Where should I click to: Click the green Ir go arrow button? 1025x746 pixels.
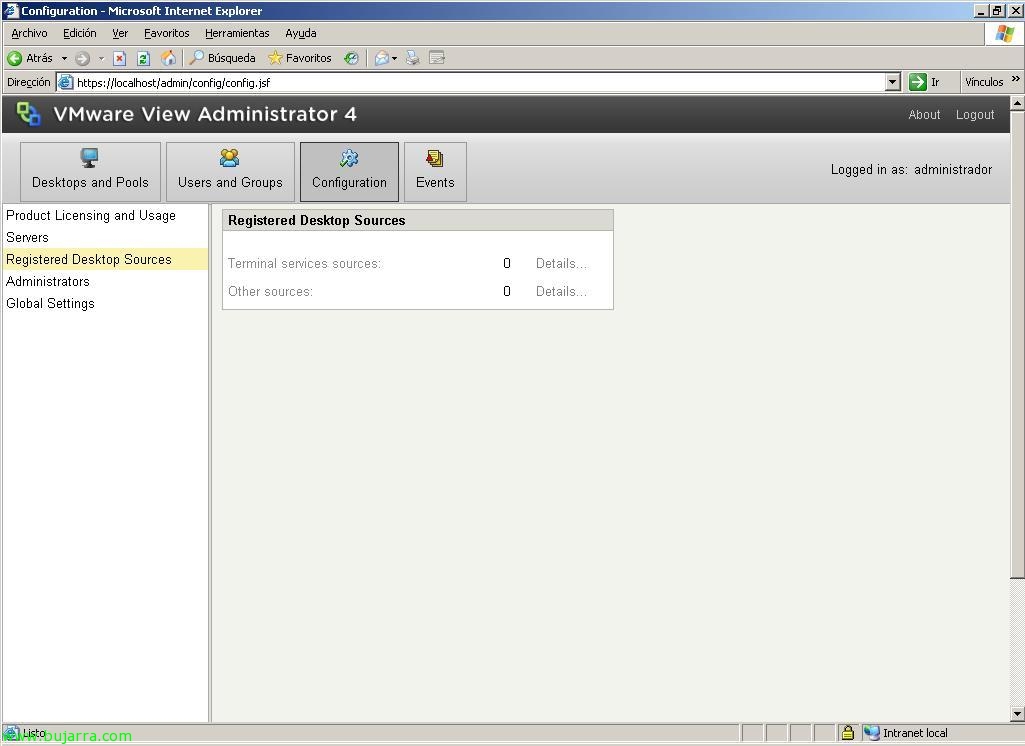[x=917, y=82]
